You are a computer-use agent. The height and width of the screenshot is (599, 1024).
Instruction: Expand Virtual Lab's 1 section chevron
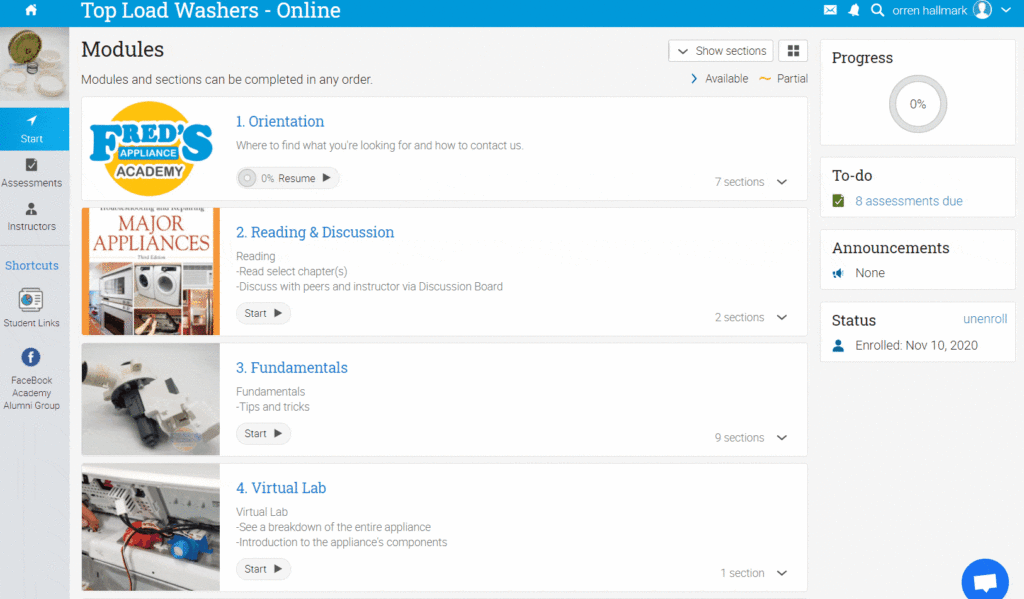pyautogui.click(x=782, y=573)
